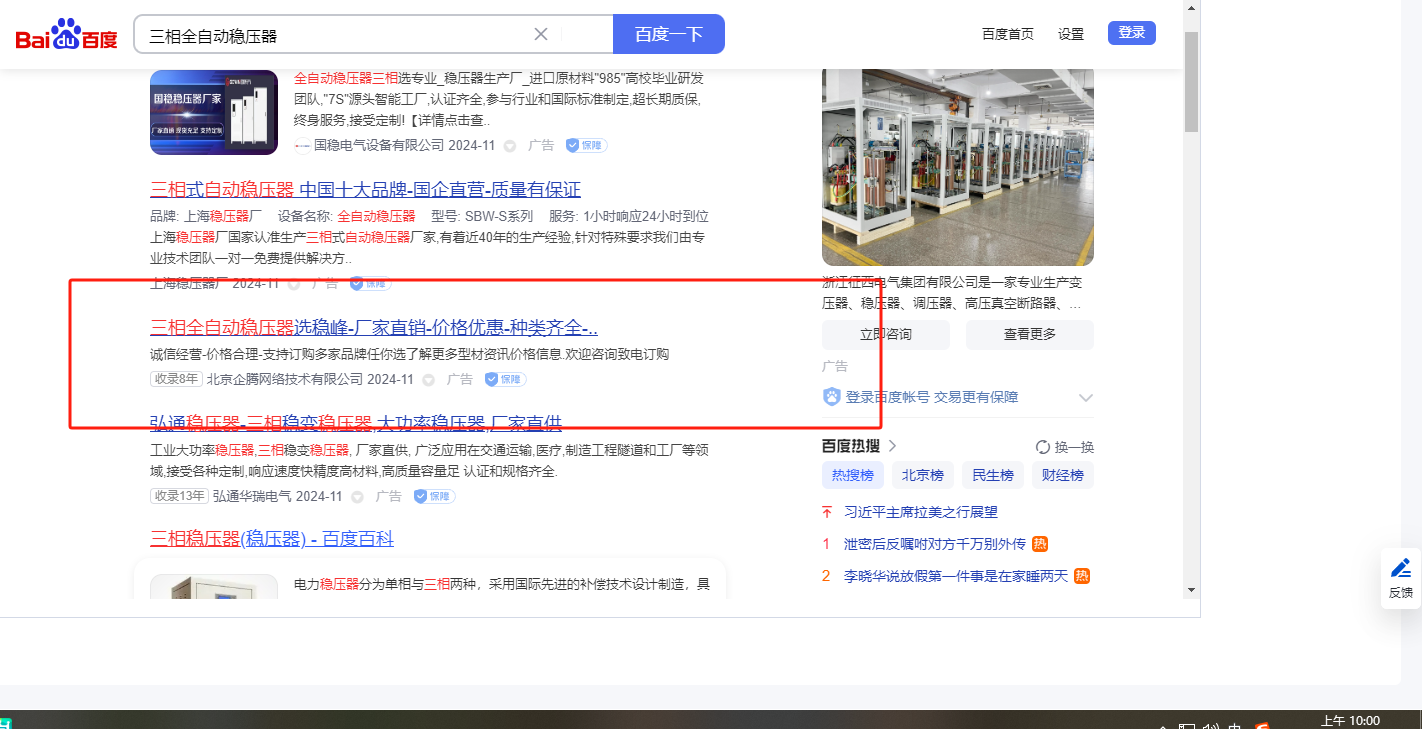The height and width of the screenshot is (729, 1422).
Task: Click the 登录 button
Action: tap(1132, 33)
